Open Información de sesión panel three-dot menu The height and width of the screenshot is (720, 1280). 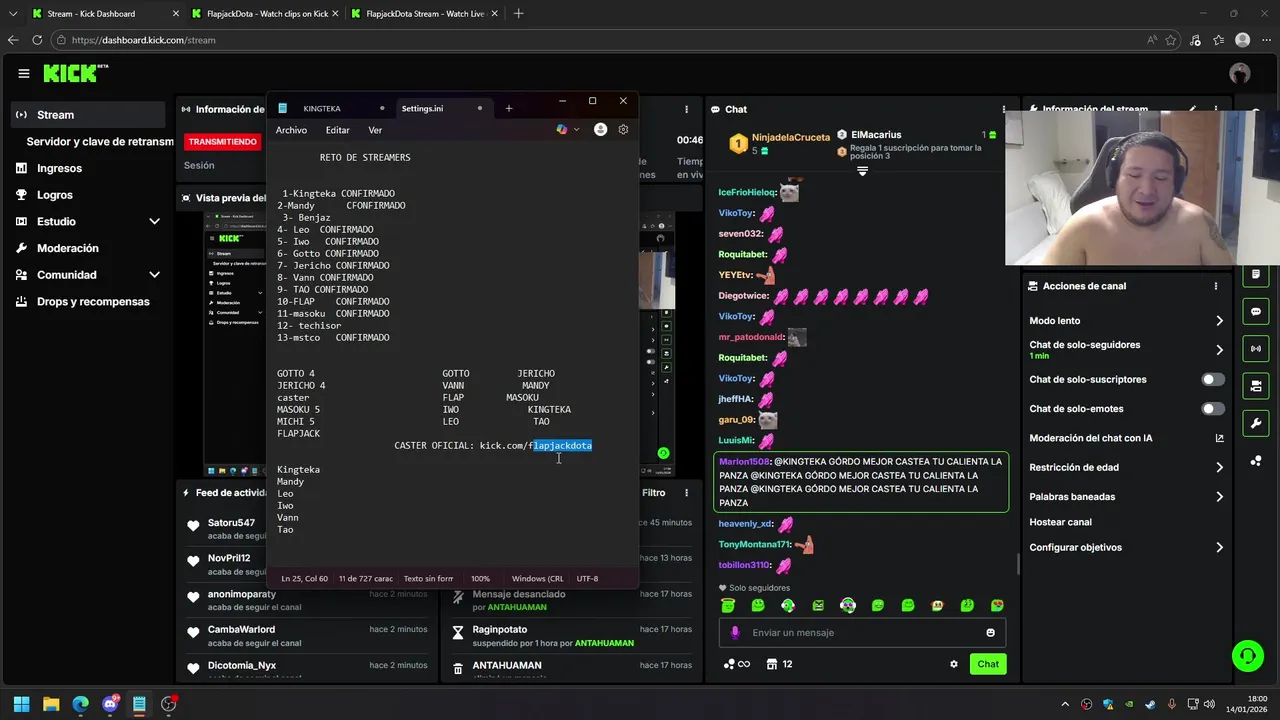pos(686,109)
